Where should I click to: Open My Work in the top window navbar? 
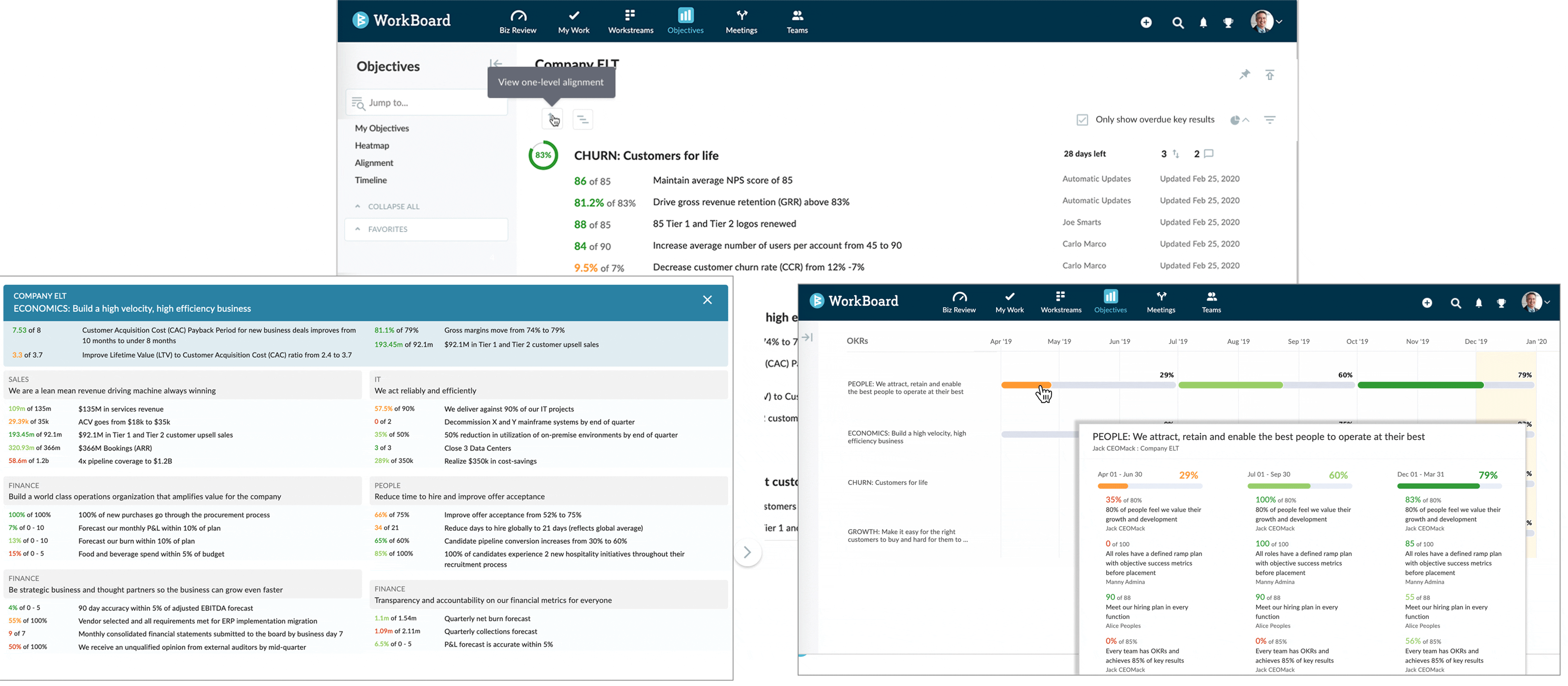coord(573,21)
